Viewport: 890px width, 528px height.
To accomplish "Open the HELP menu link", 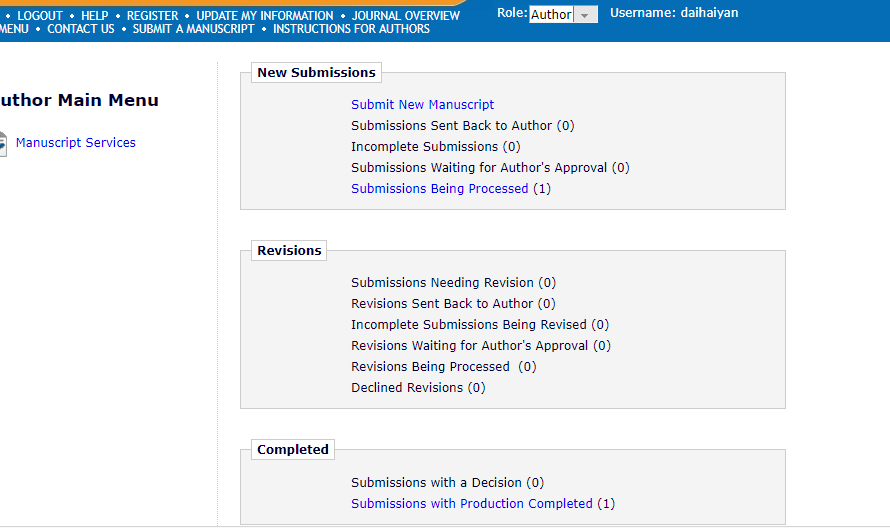I will point(94,16).
